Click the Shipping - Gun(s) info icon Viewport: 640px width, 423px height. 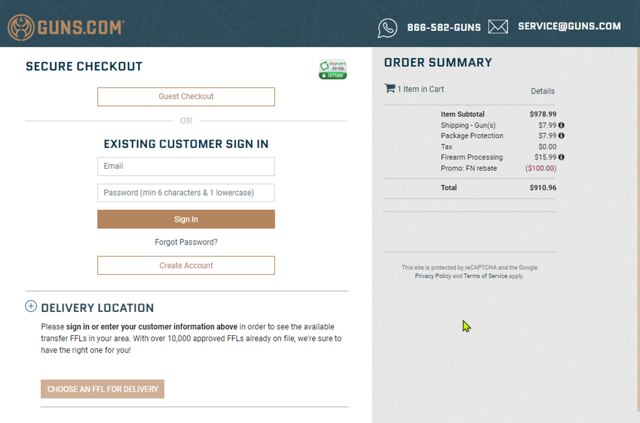click(x=561, y=125)
